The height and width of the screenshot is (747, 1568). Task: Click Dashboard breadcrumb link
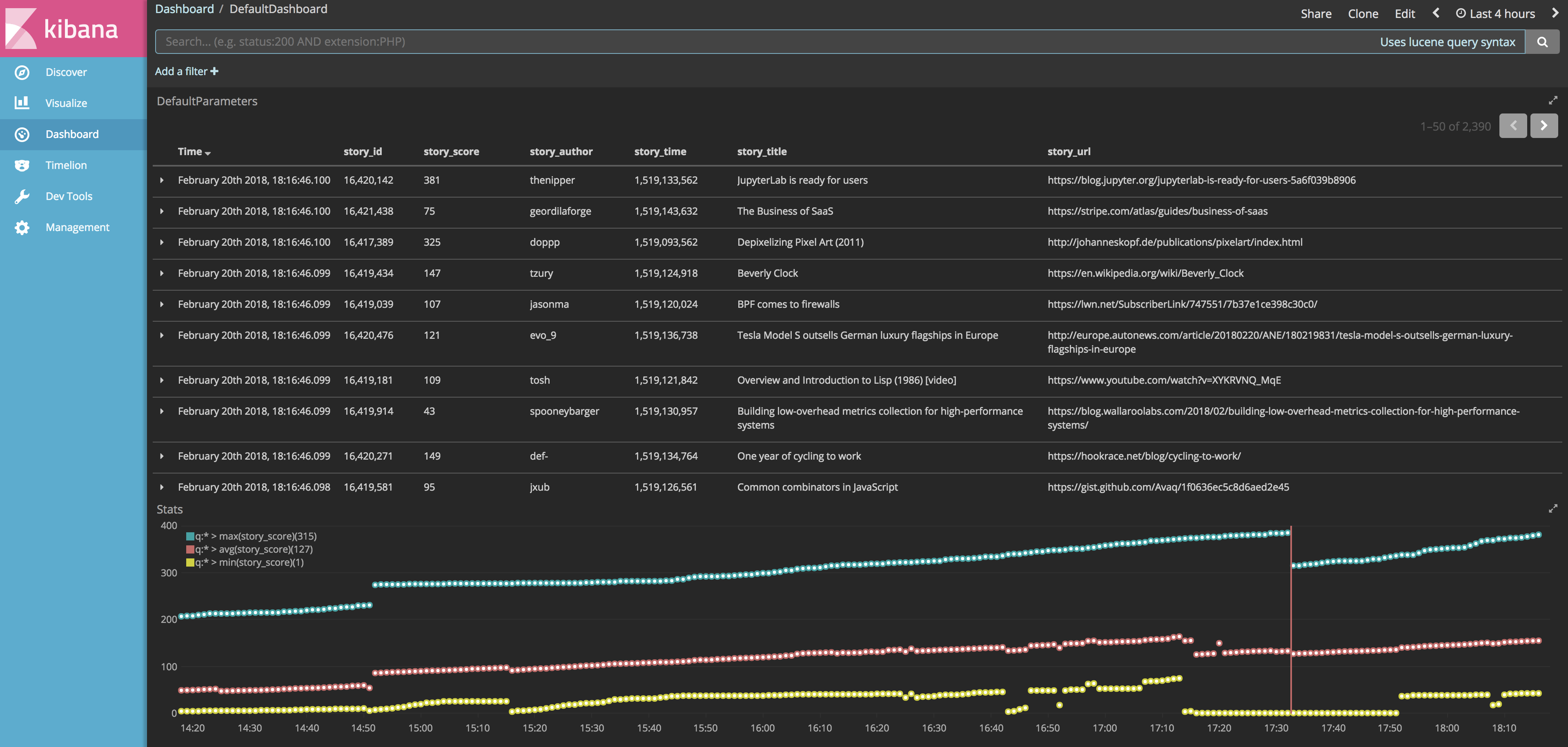pyautogui.click(x=185, y=9)
